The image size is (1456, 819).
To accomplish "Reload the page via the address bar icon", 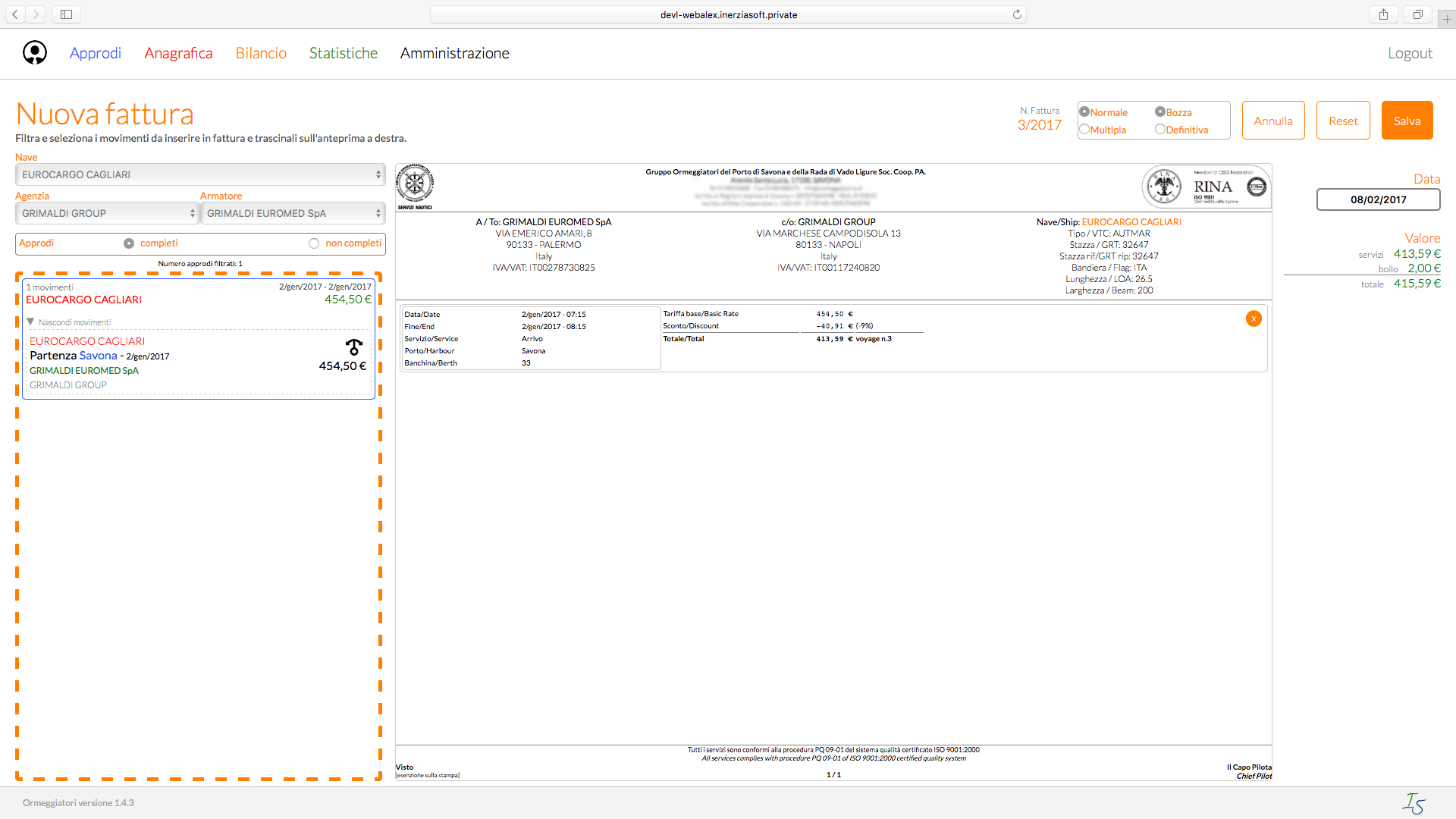I will pos(1018,14).
